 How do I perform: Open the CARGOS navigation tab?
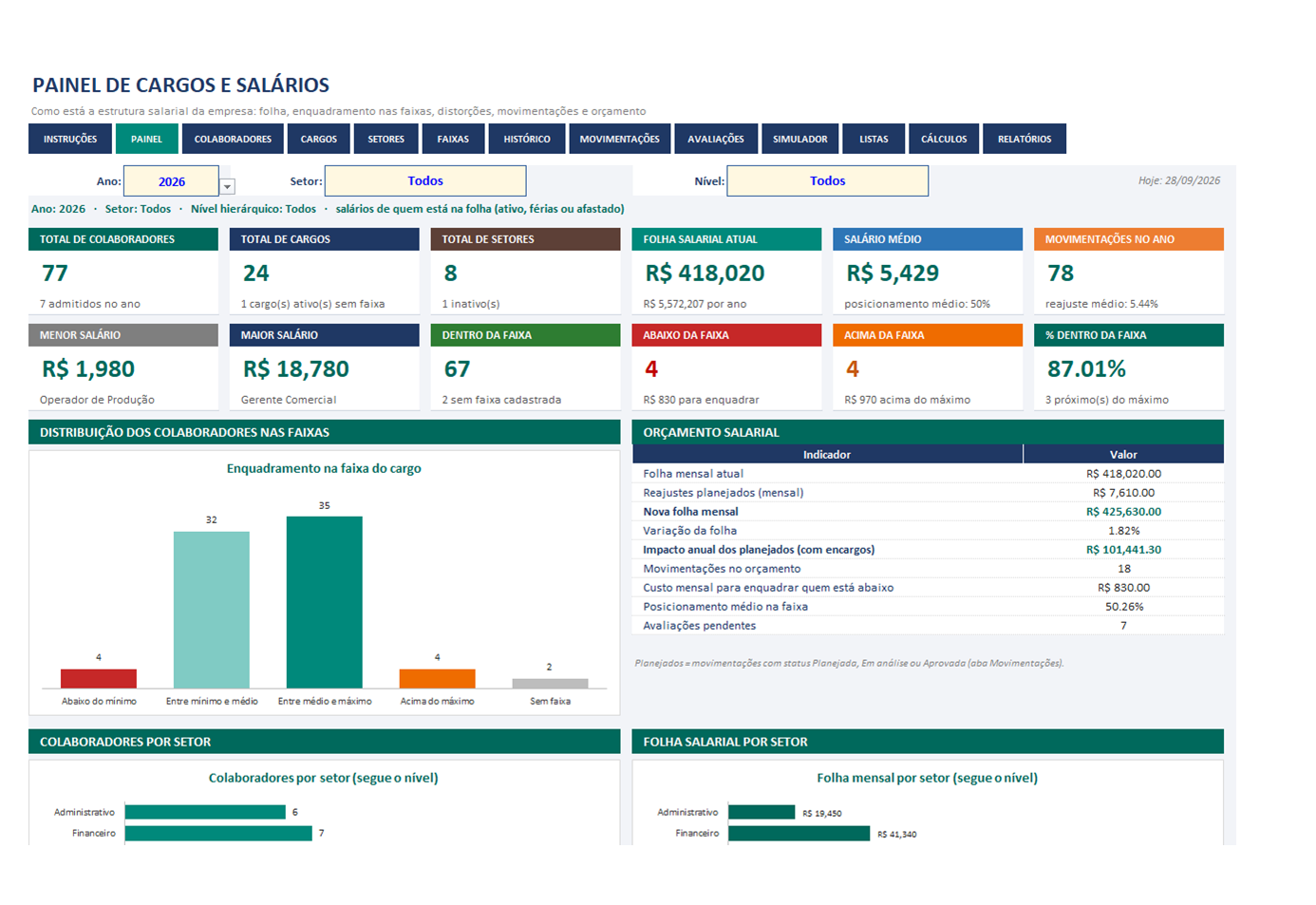(319, 139)
